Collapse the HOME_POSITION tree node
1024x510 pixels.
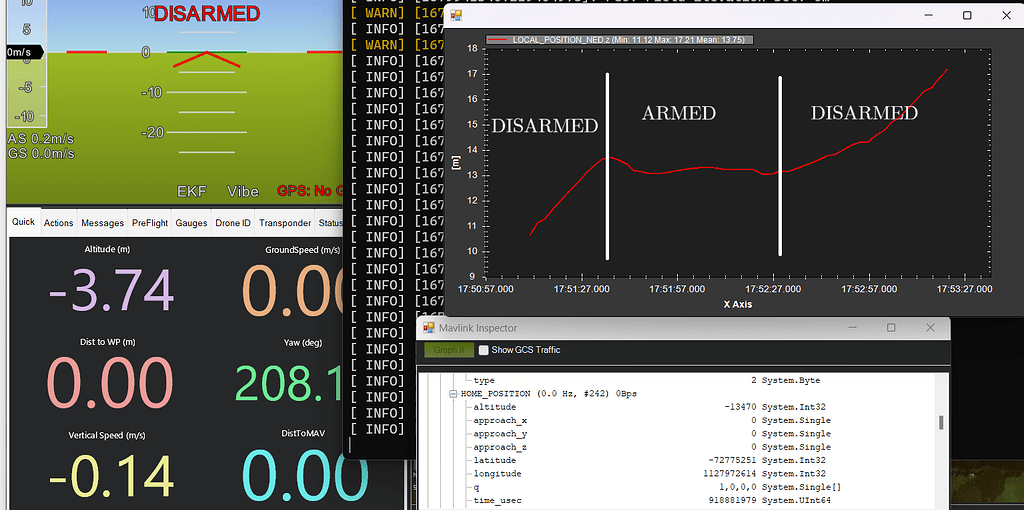452,394
